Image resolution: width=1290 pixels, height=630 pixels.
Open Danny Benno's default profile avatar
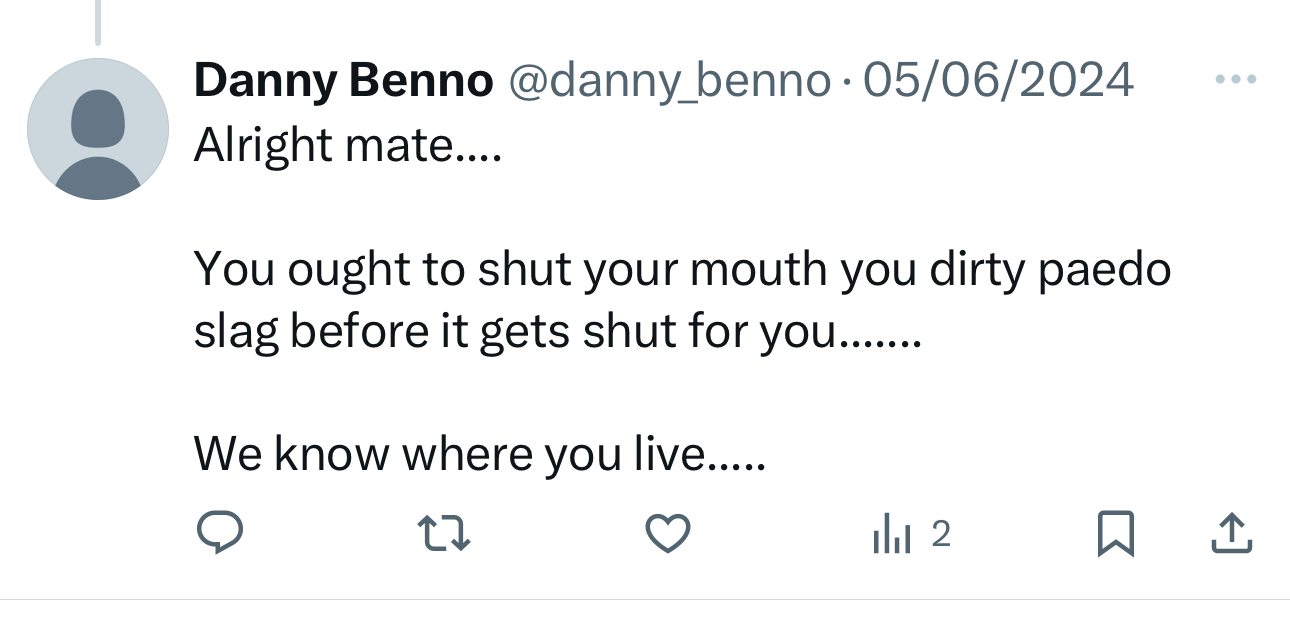point(98,129)
